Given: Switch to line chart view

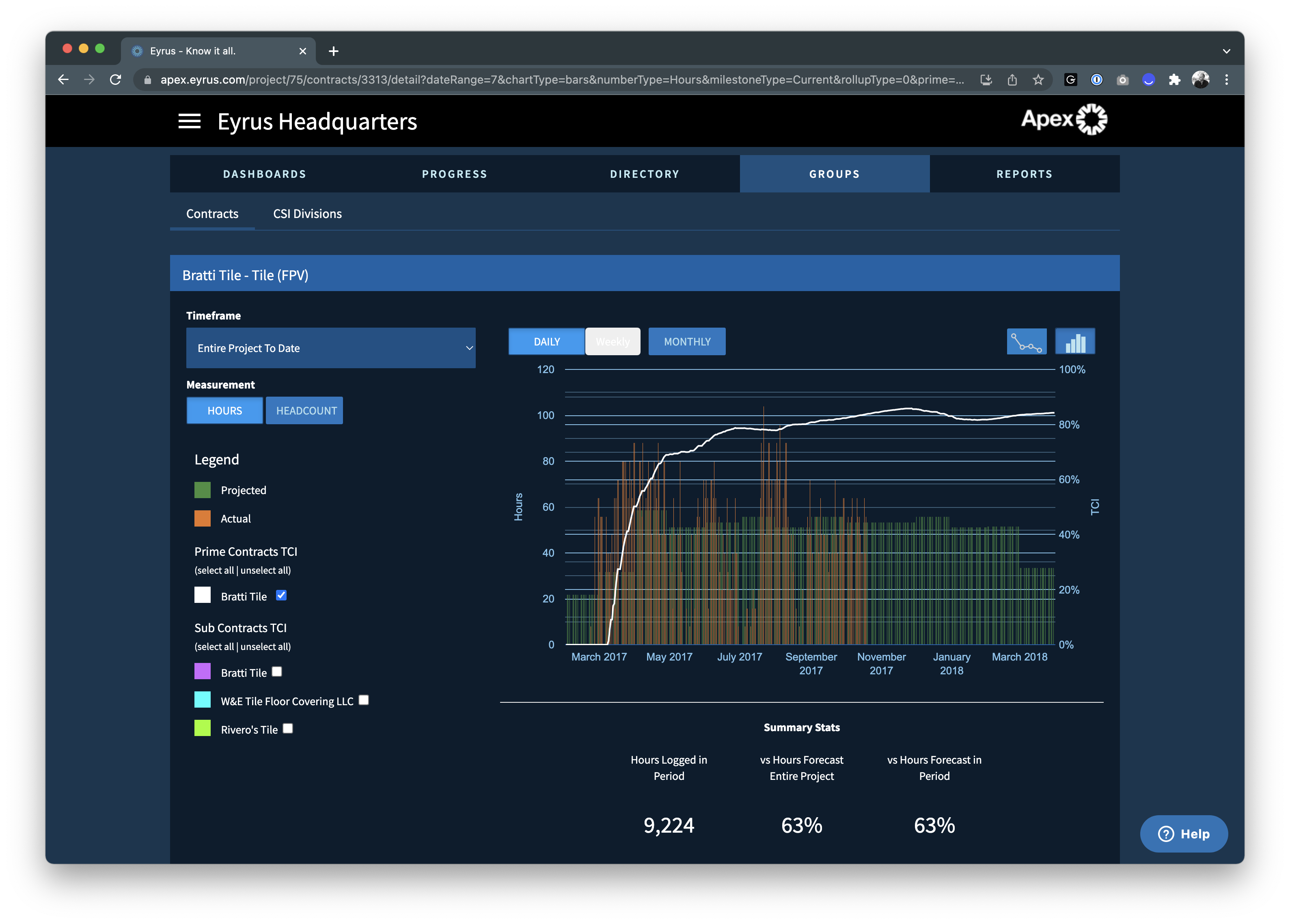Looking at the screenshot, I should pos(1026,342).
